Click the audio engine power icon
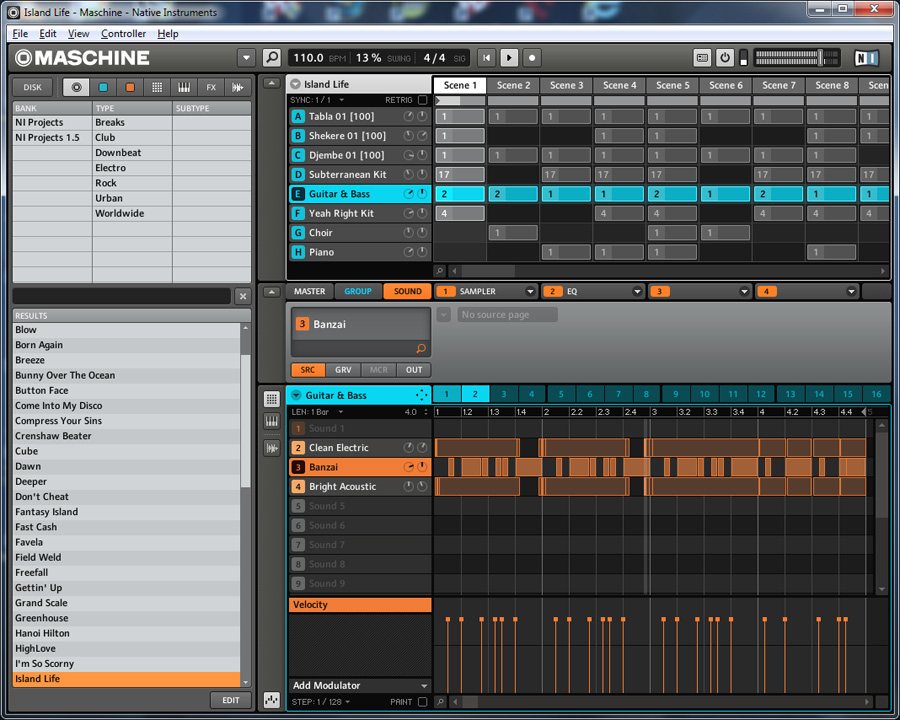This screenshot has width=900, height=720. [725, 58]
